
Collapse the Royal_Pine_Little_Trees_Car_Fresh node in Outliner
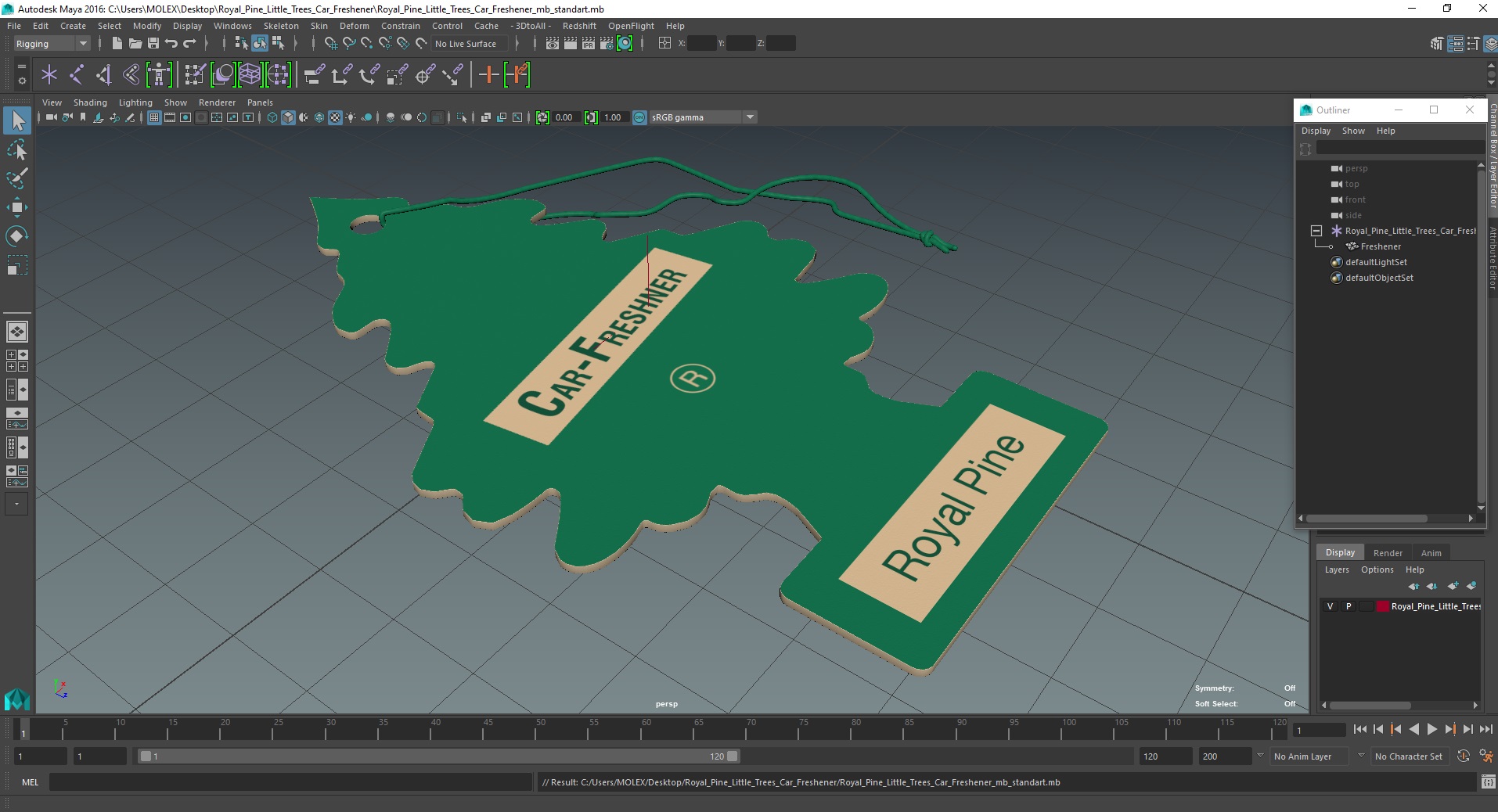tap(1316, 231)
